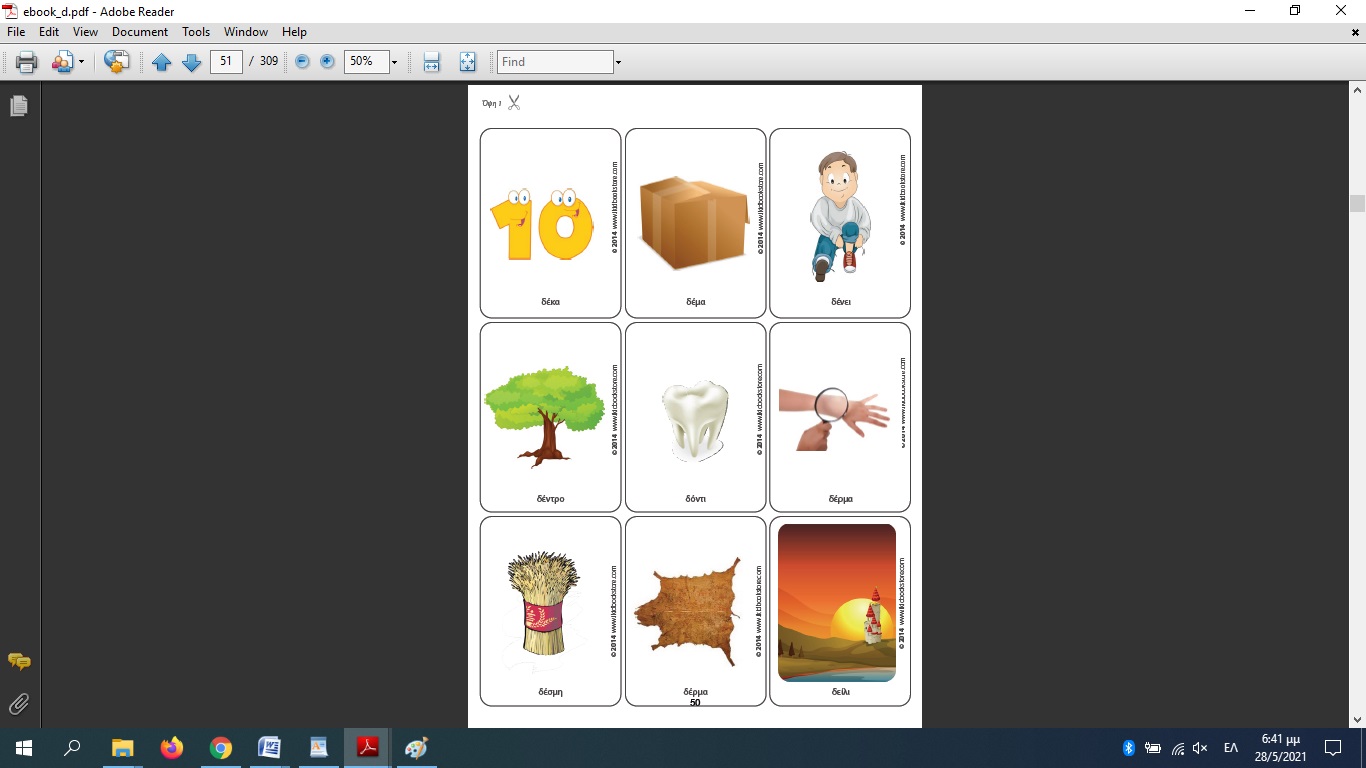Click the vertical scrollbar thumb
Screen dimensions: 1366x768
pyautogui.click(x=1357, y=203)
